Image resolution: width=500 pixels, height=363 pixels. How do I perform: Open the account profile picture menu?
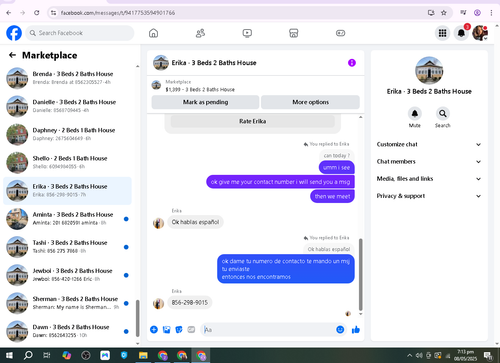[480, 33]
